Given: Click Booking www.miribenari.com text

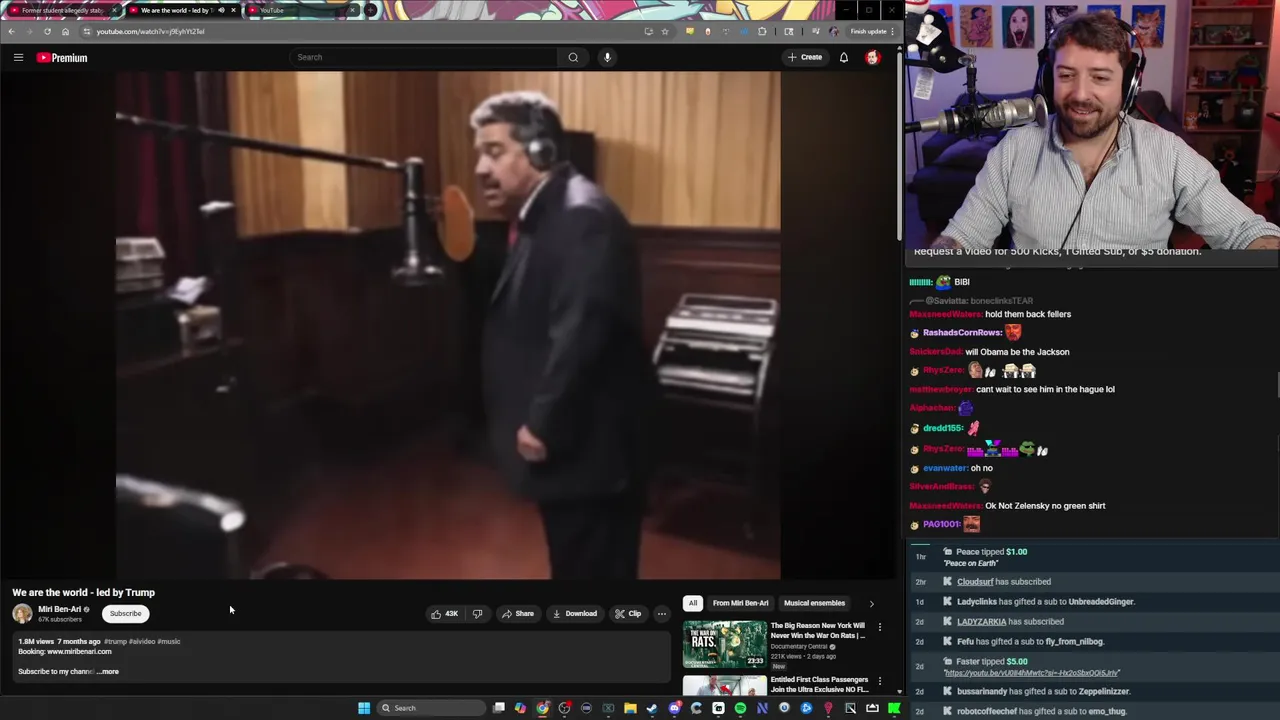Looking at the screenshot, I should [x=65, y=652].
